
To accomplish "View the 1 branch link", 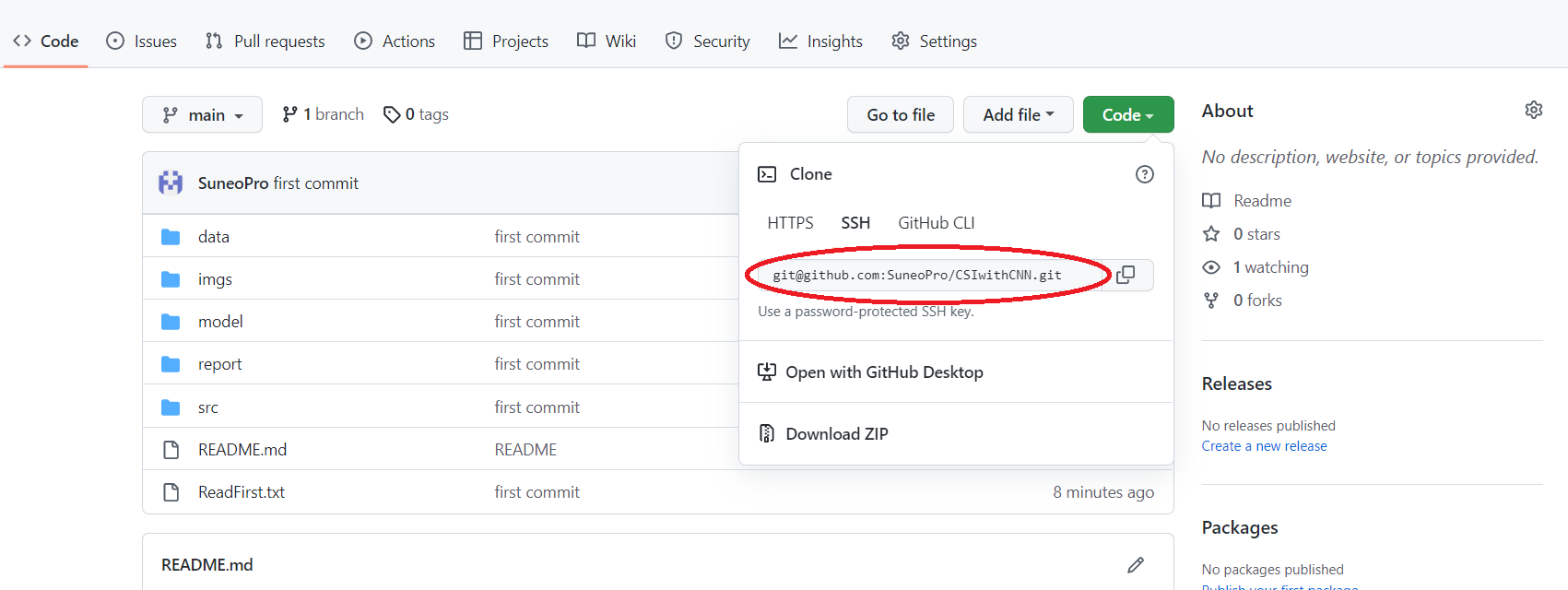I will click(323, 114).
